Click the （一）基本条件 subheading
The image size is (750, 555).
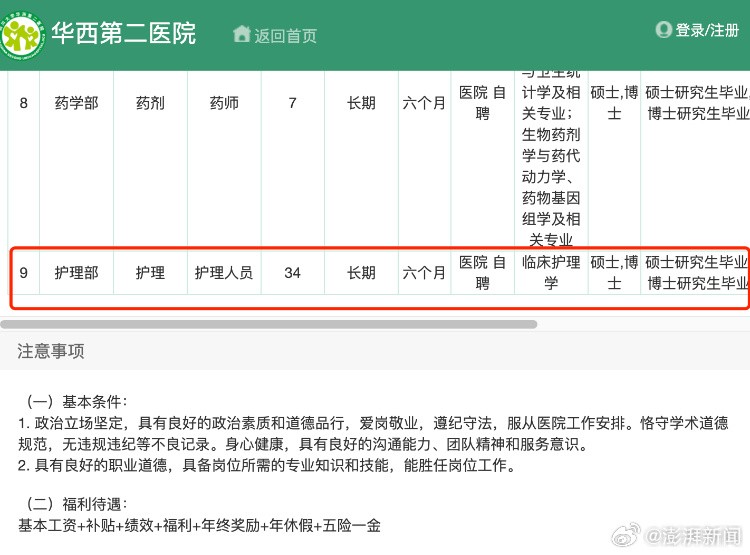click(x=73, y=401)
